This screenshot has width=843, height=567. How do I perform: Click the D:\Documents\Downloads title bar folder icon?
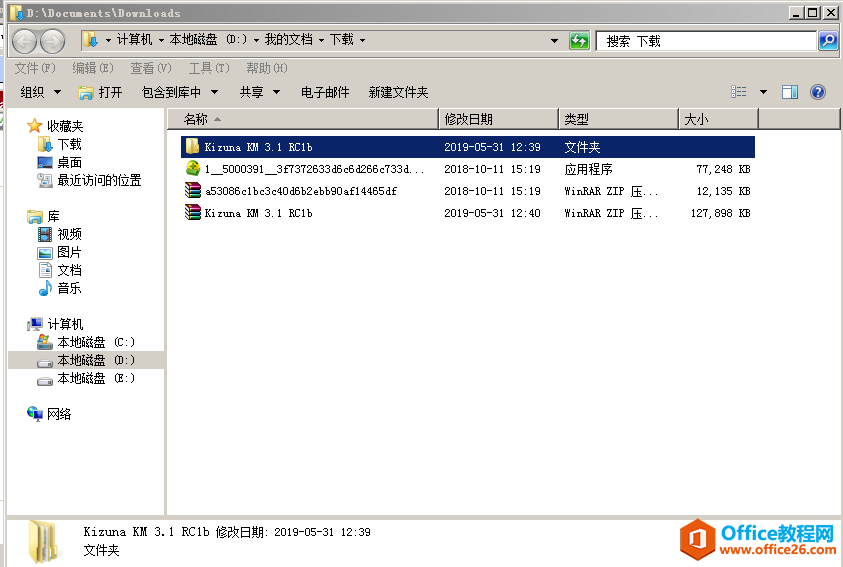[x=17, y=12]
